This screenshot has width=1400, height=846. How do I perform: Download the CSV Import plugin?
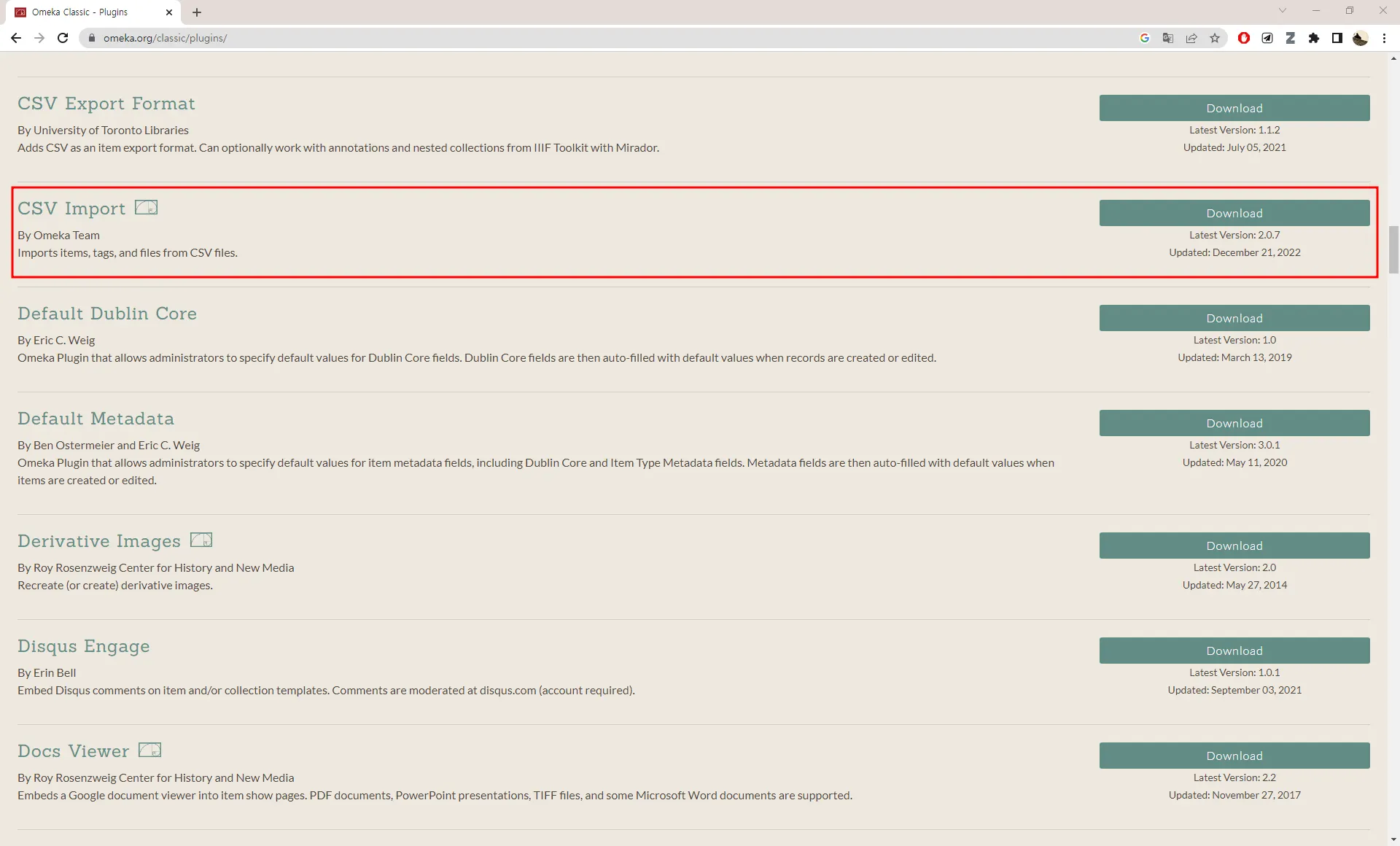(1234, 213)
